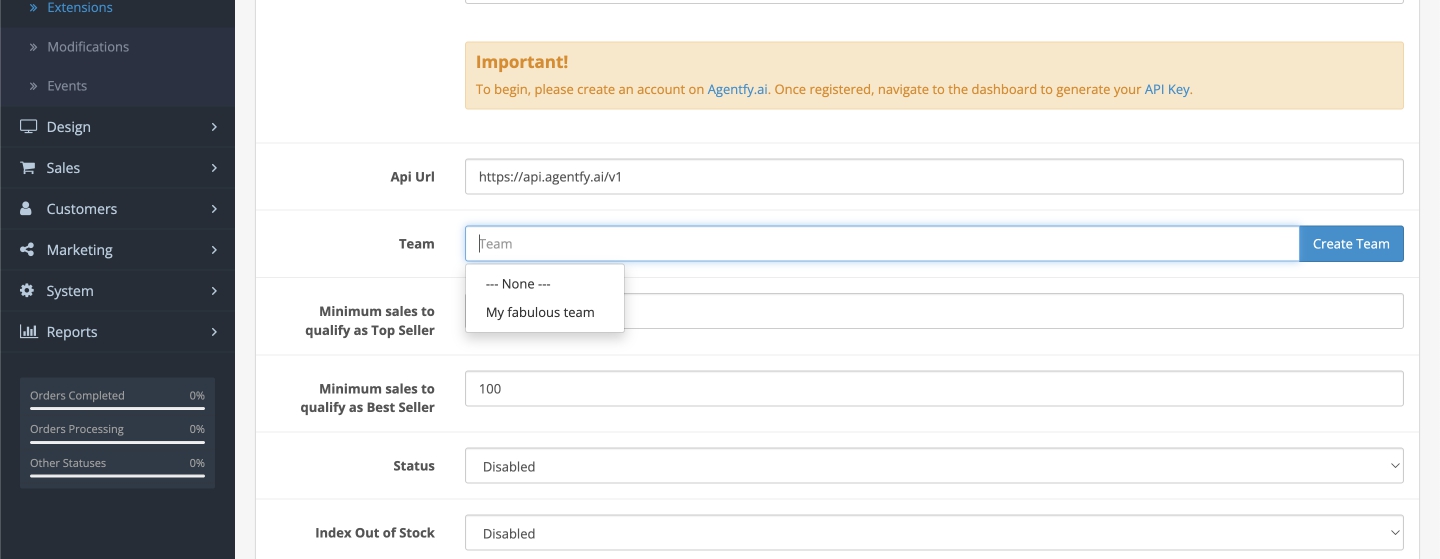
Task: Click the System gear icon
Action: click(27, 291)
